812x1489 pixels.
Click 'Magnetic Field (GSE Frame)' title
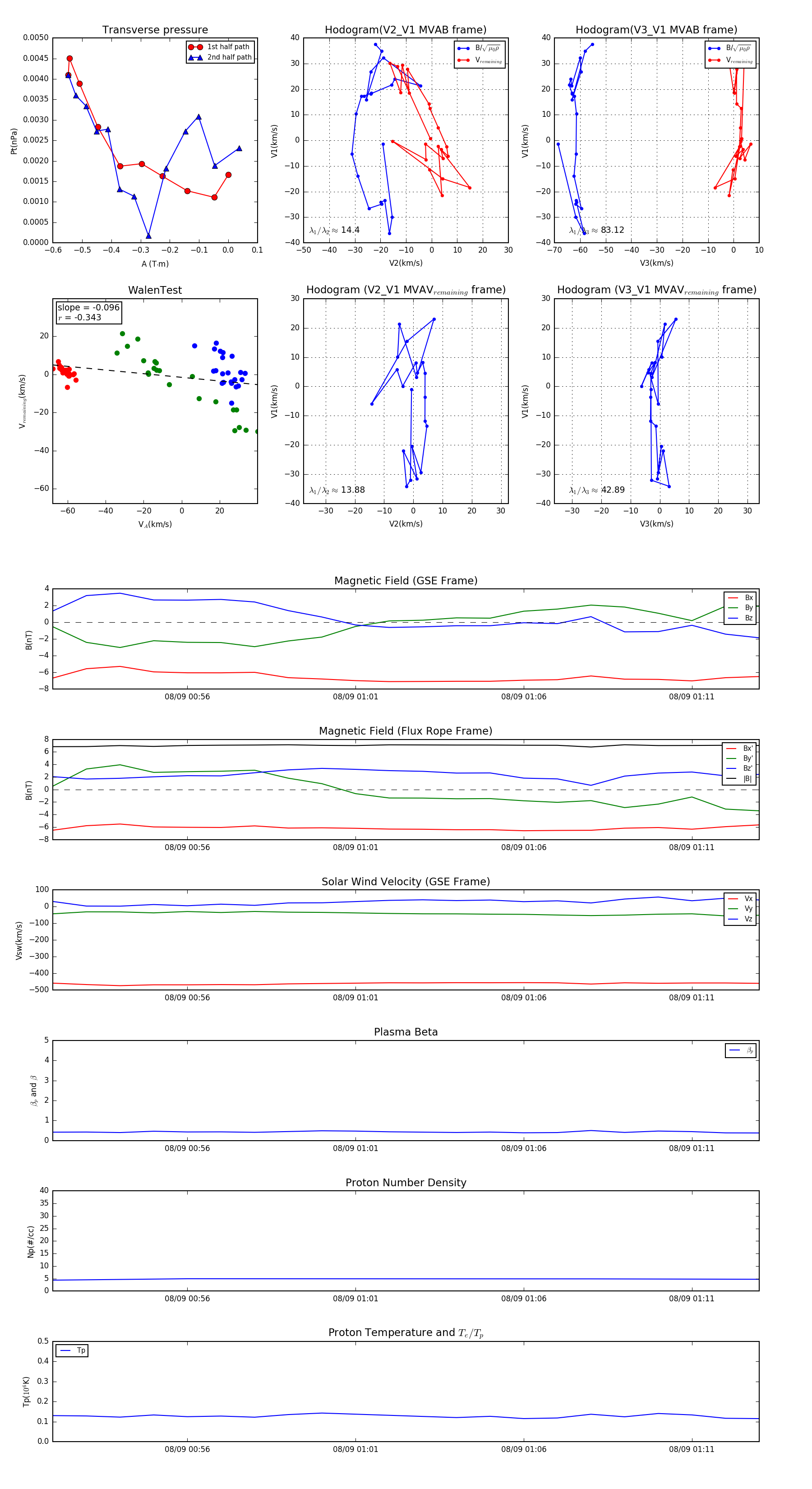tap(406, 581)
